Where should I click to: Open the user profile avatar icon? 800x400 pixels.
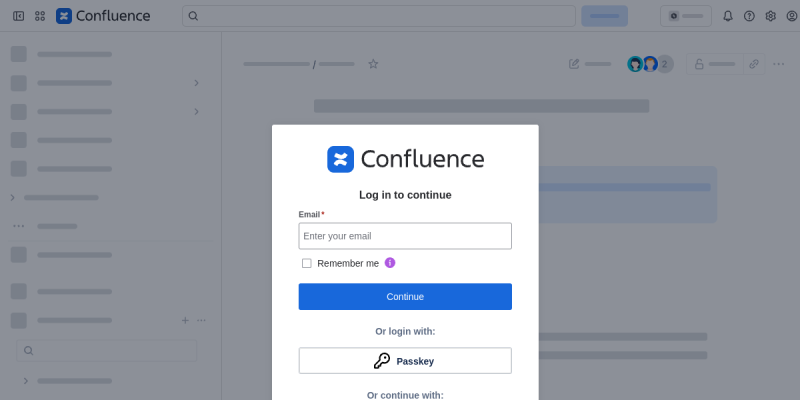pos(792,16)
